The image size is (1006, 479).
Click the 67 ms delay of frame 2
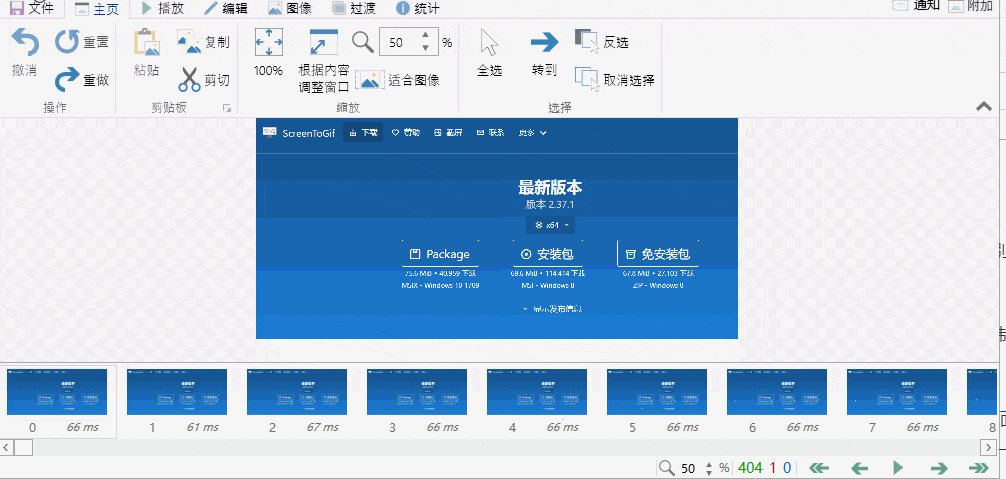(323, 427)
